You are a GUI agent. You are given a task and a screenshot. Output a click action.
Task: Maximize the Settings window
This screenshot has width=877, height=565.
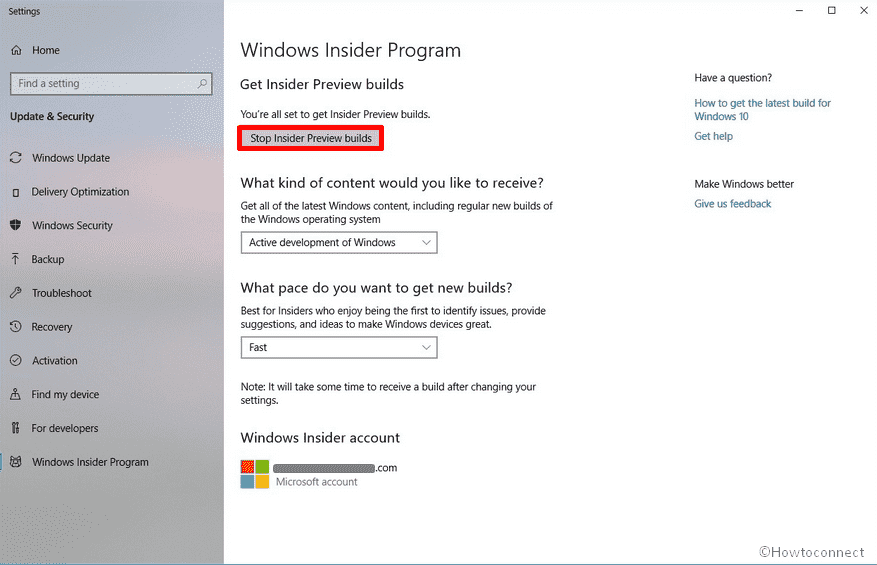tap(832, 11)
